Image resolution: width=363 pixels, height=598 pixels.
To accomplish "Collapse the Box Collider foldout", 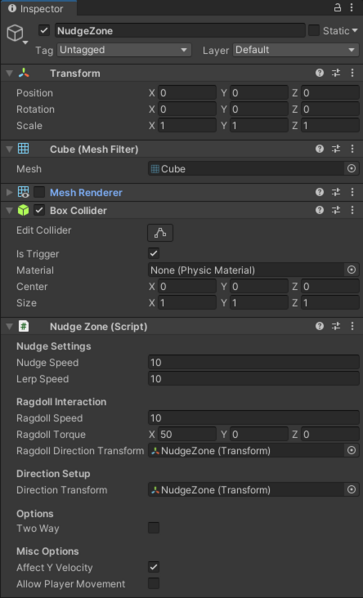I will pos(9,211).
